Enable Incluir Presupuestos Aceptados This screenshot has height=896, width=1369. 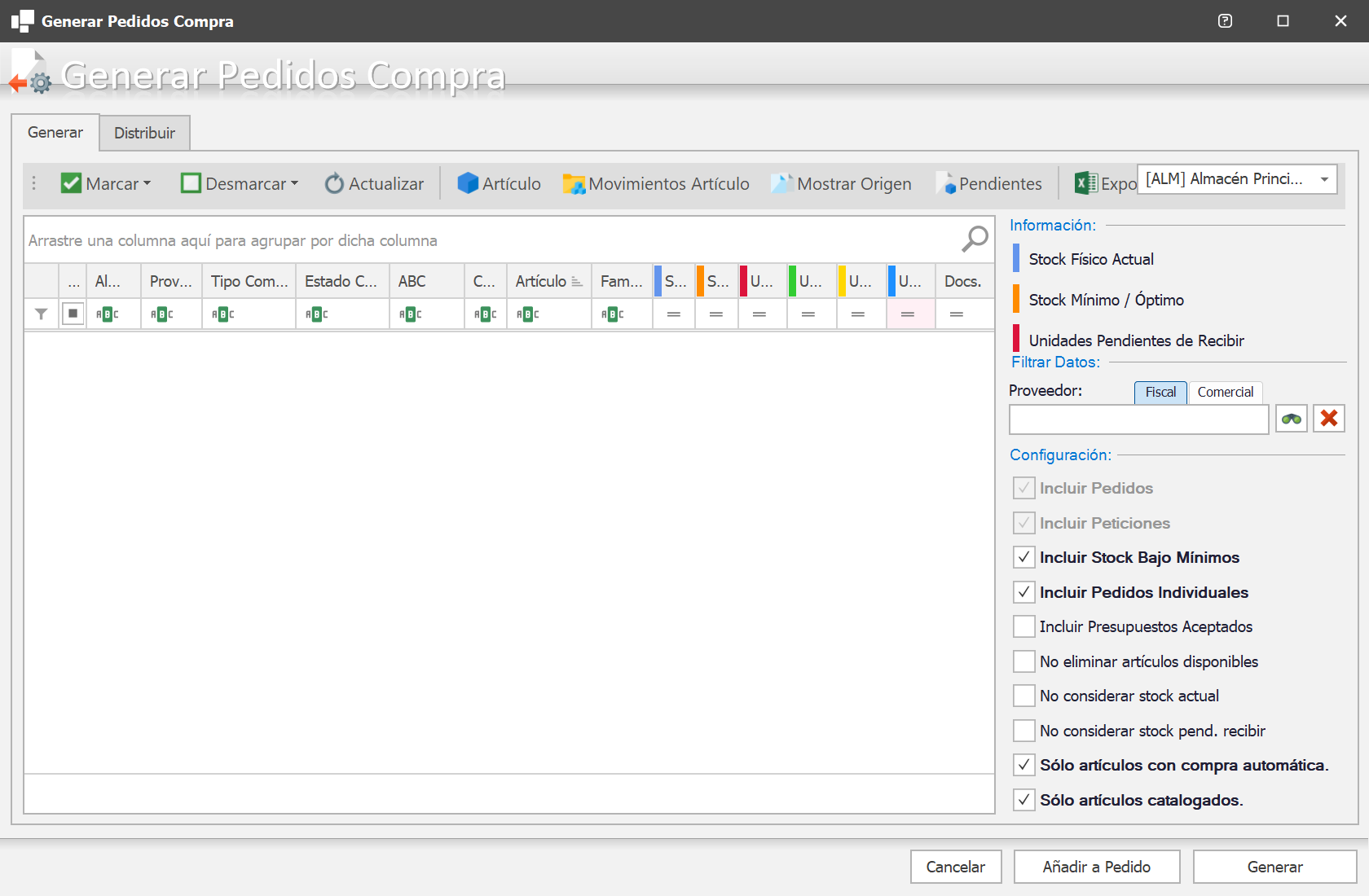tap(1024, 626)
